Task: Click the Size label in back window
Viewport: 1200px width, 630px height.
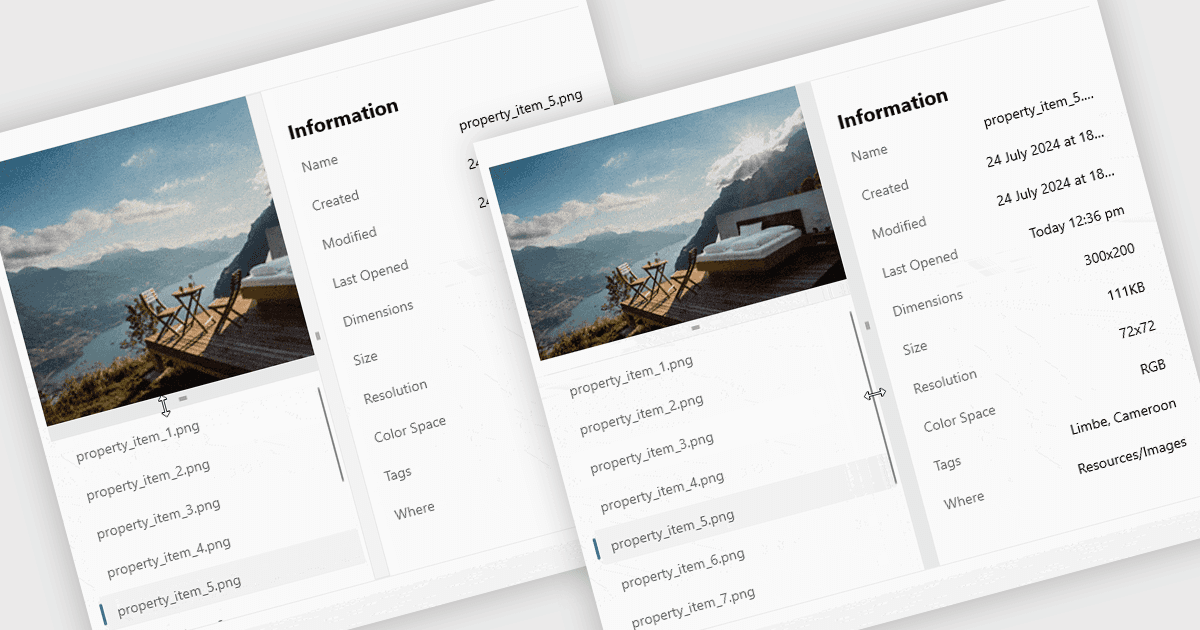Action: click(x=365, y=357)
